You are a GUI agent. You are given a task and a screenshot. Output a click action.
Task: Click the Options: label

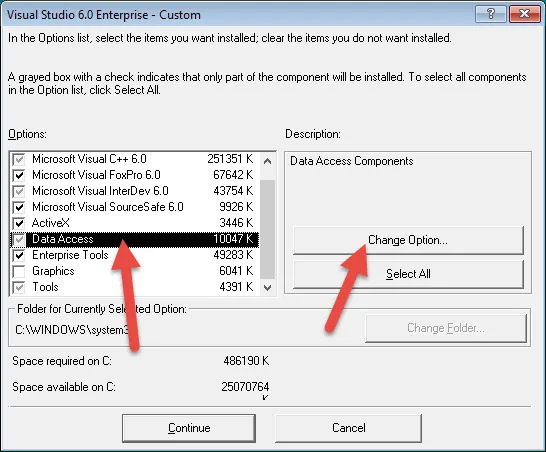pyautogui.click(x=27, y=134)
